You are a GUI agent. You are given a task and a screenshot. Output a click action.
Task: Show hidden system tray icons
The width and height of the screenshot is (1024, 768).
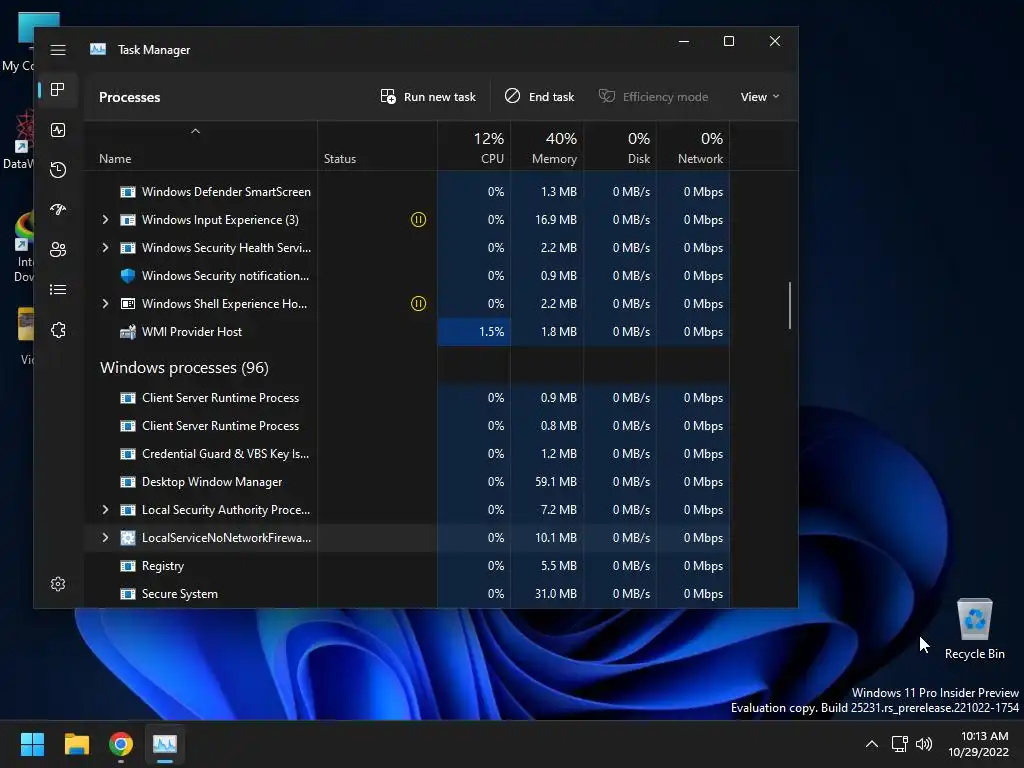coord(871,744)
